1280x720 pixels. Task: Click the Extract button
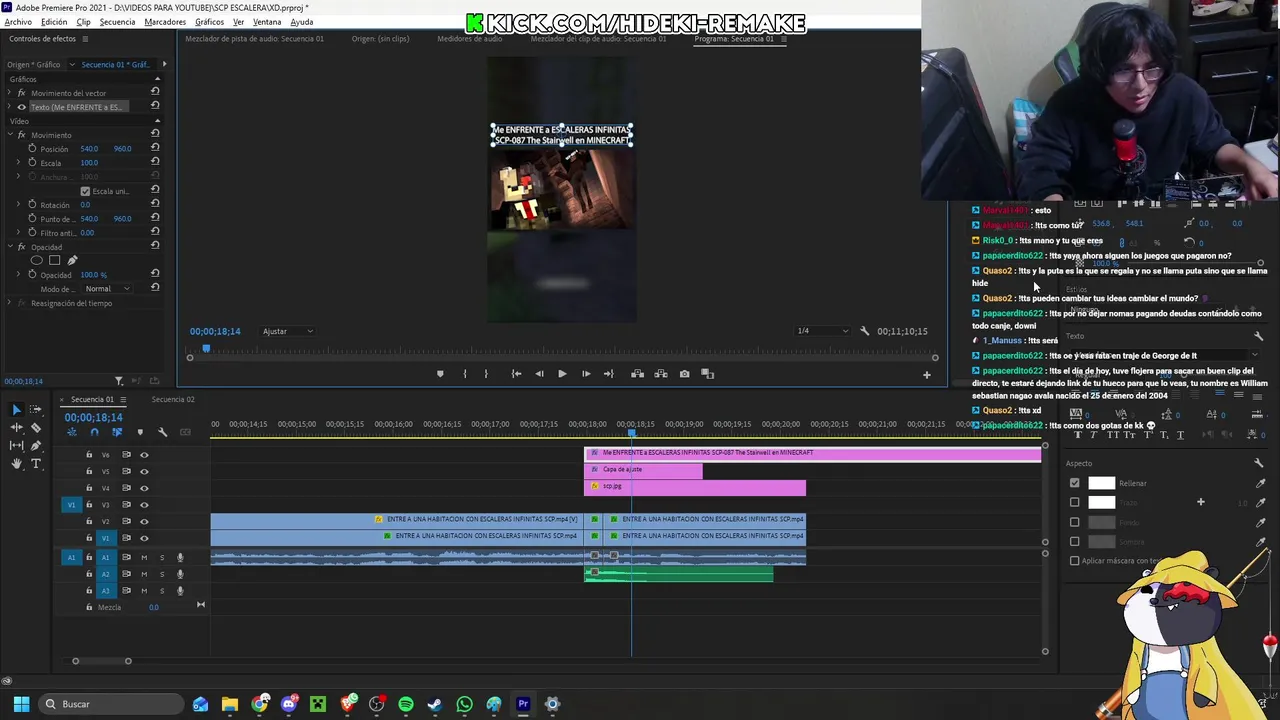coord(661,374)
